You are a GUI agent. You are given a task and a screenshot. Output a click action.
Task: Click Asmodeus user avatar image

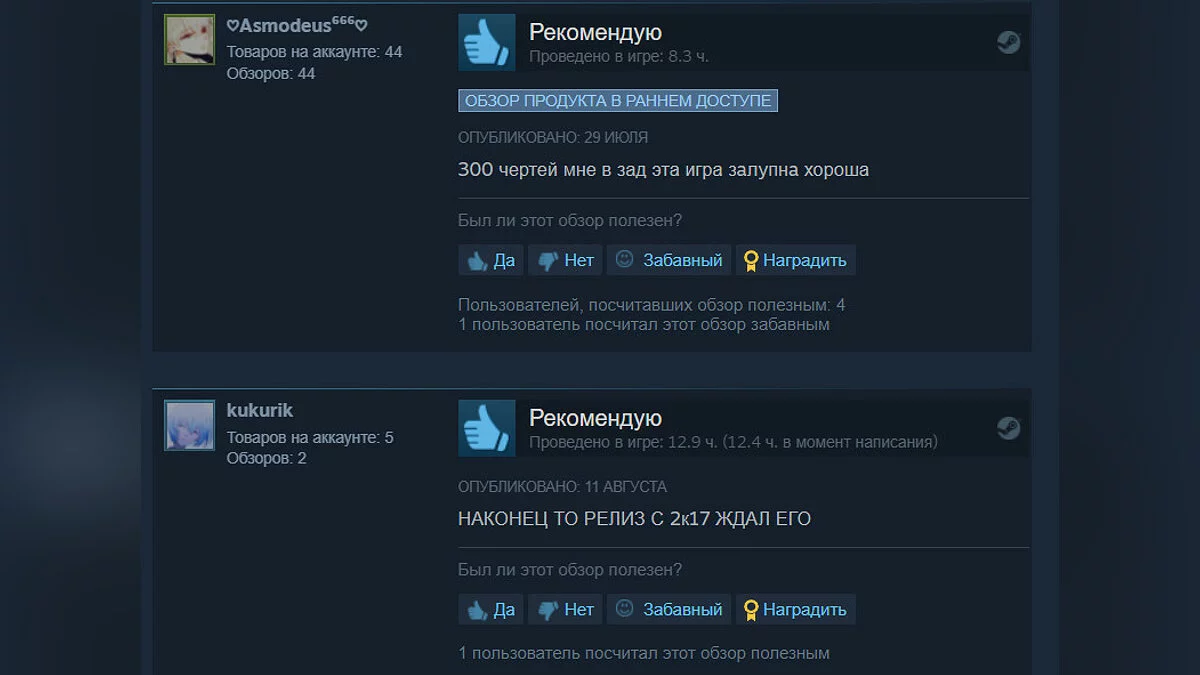[189, 40]
